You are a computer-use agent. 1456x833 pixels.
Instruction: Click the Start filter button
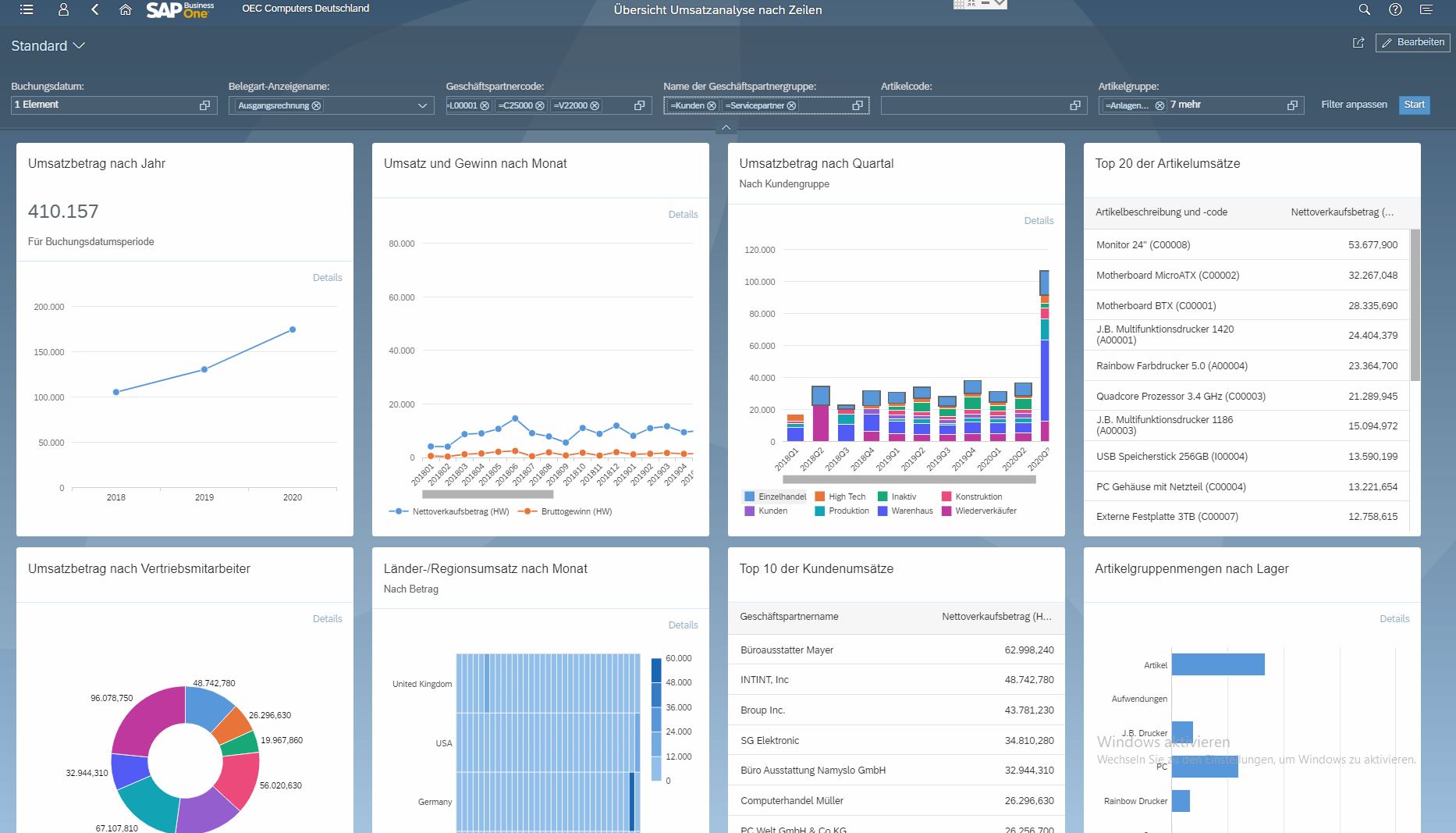tap(1414, 105)
